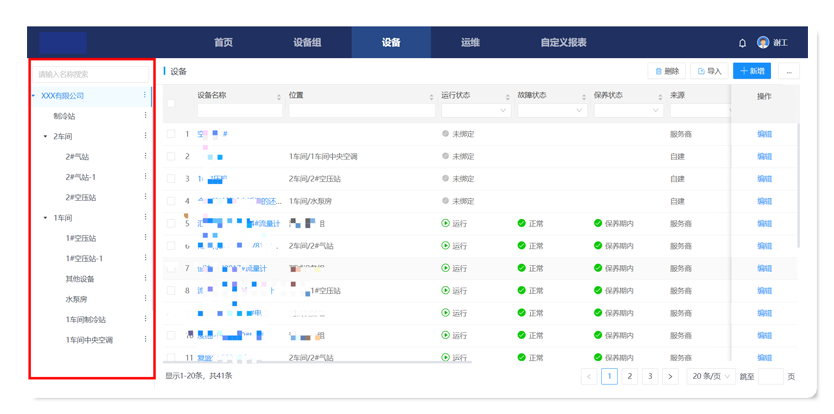Sort by the 设备名称 column sort arrows
This screenshot has width=834, height=414.
279,96
